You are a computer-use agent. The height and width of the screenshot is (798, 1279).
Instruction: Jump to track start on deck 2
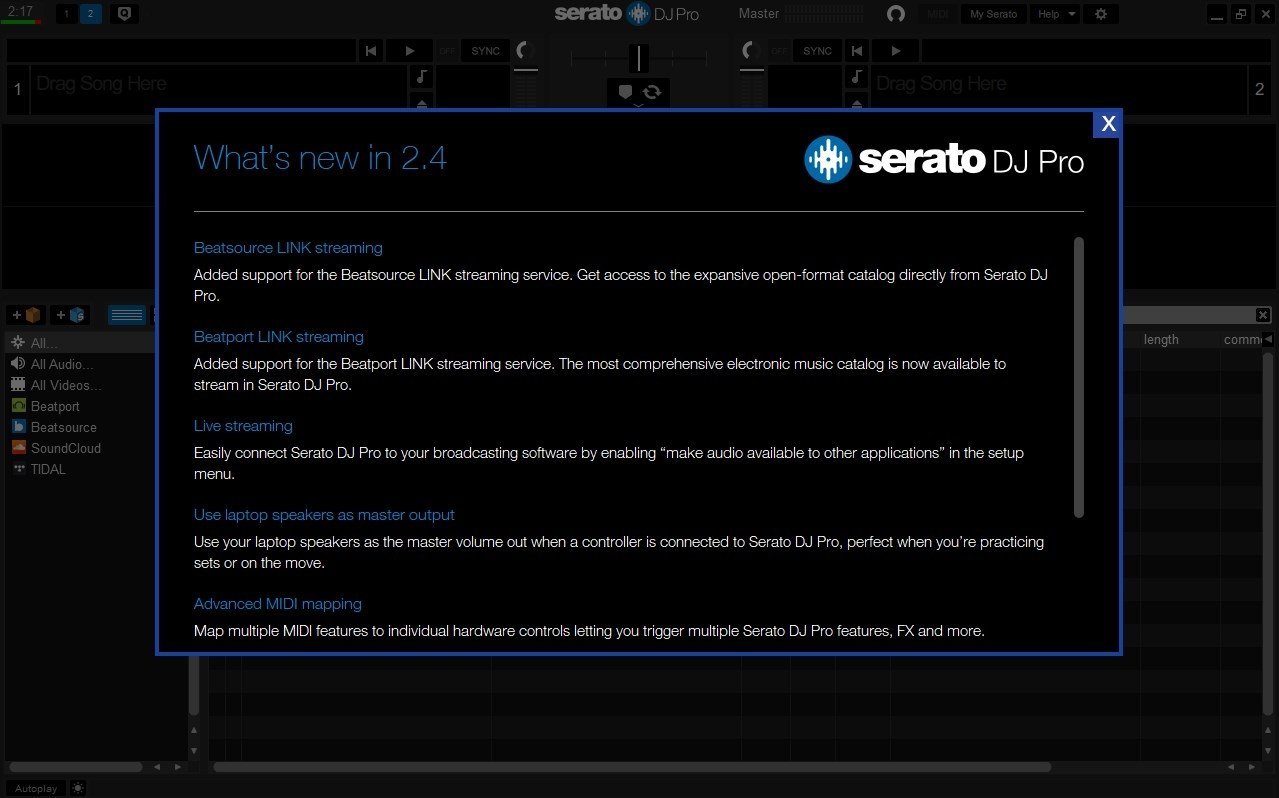pos(857,51)
